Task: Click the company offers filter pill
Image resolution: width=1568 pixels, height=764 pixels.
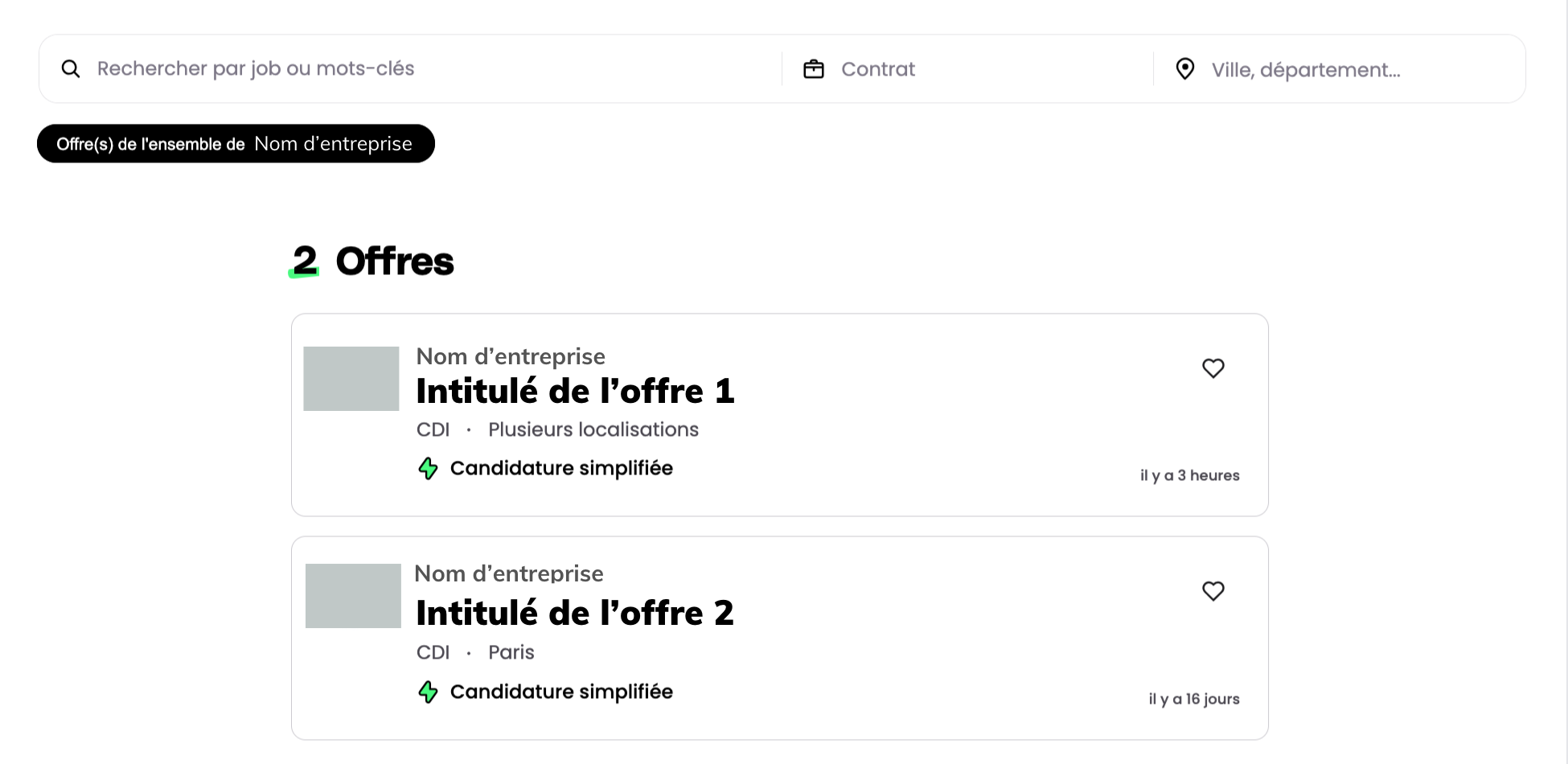Action: click(x=236, y=144)
